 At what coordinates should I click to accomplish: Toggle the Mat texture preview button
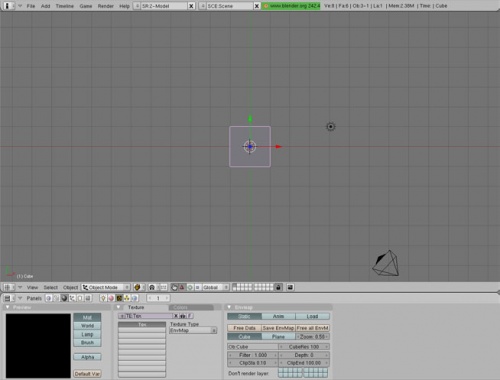pos(87,317)
